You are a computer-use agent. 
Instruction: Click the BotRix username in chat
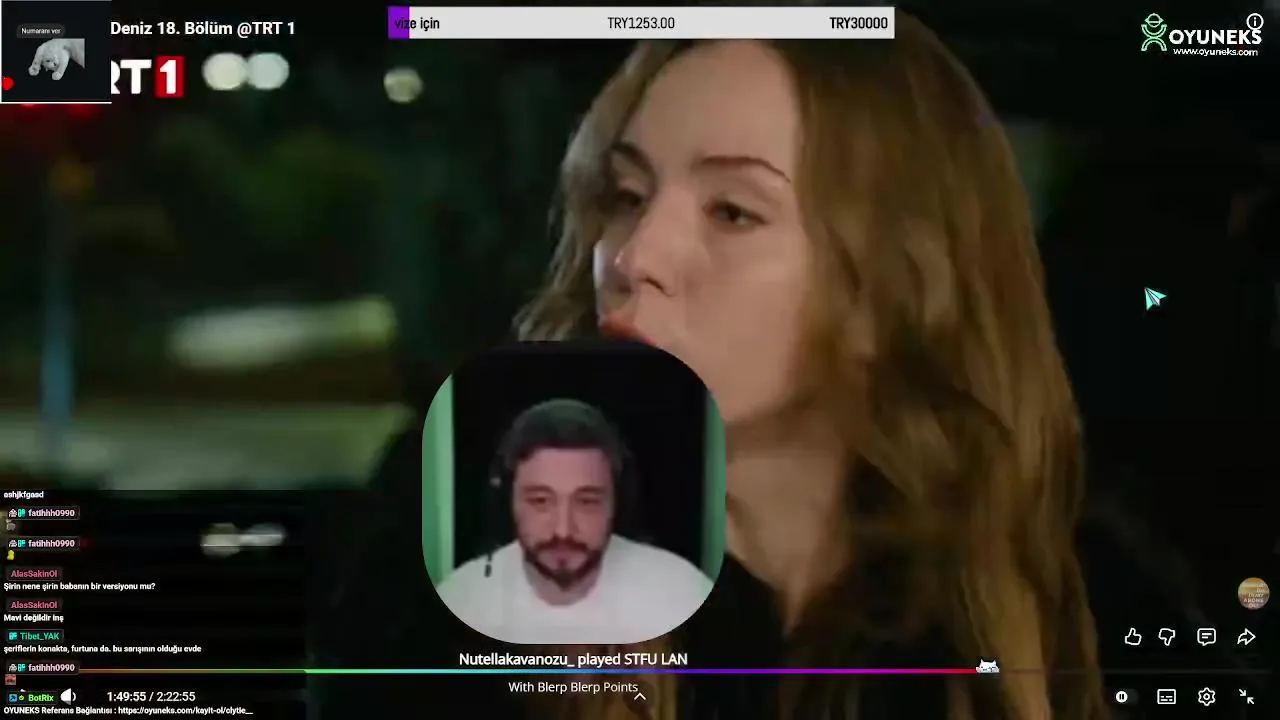[x=40, y=698]
